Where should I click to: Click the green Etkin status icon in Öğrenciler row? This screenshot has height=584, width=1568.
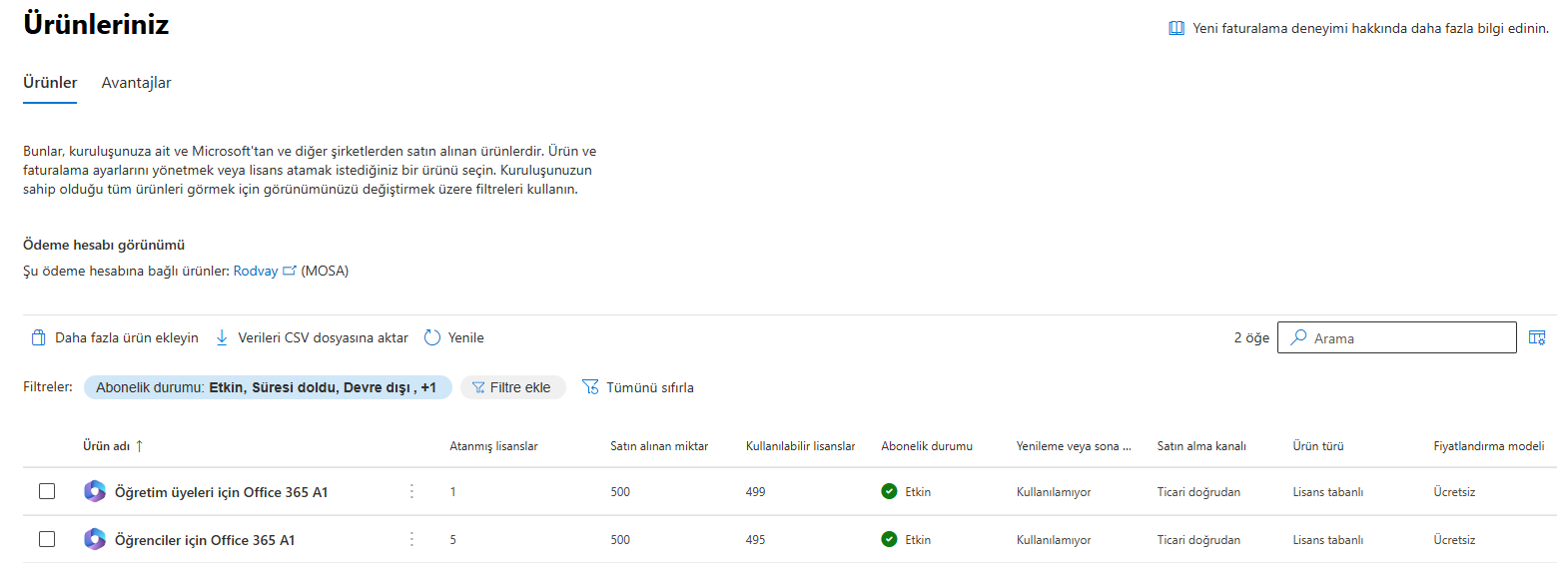click(889, 539)
